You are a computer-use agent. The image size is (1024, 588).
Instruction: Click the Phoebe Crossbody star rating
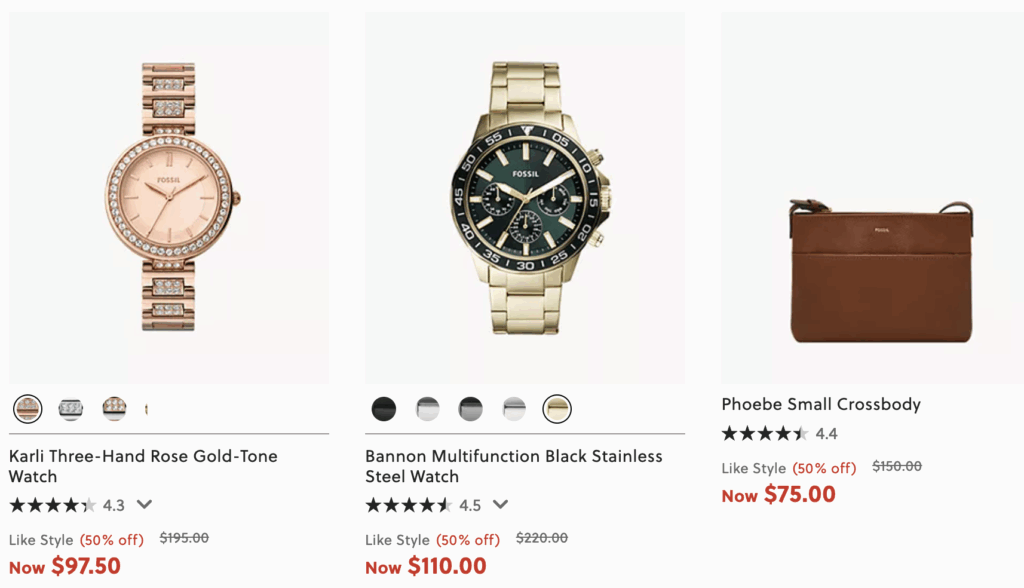pyautogui.click(x=765, y=434)
